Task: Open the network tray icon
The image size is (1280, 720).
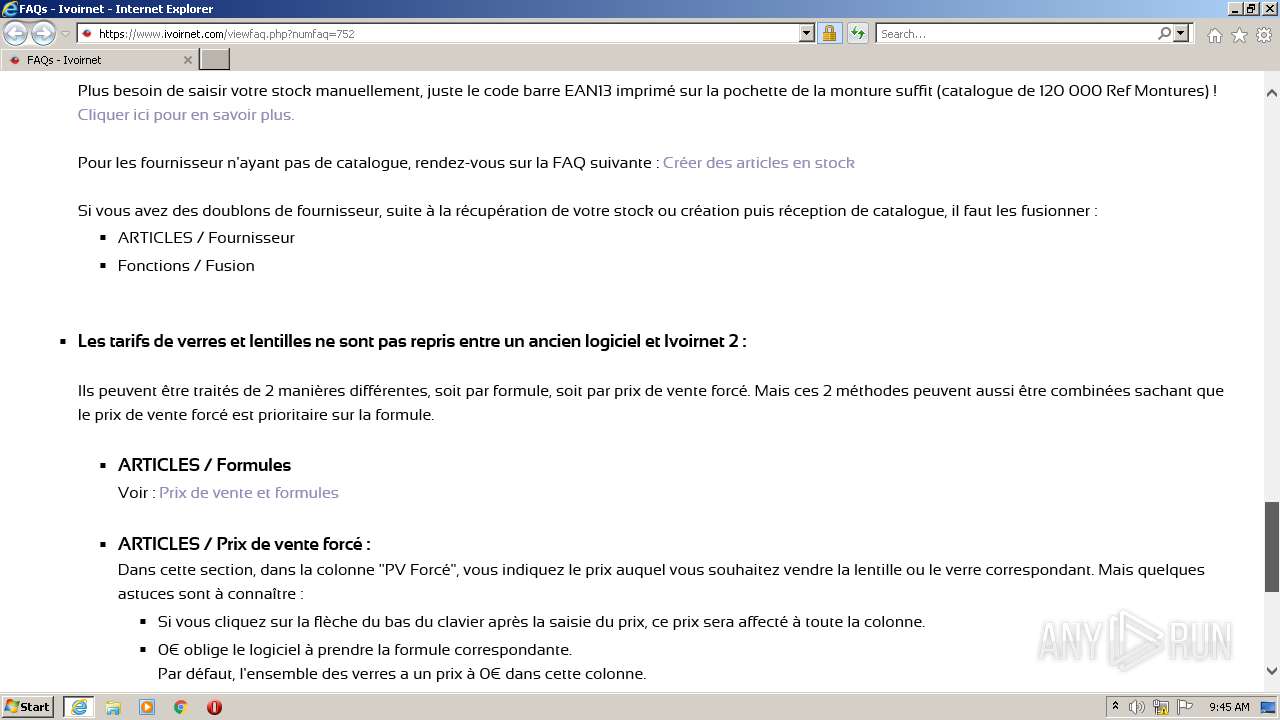Action: coord(1161,707)
